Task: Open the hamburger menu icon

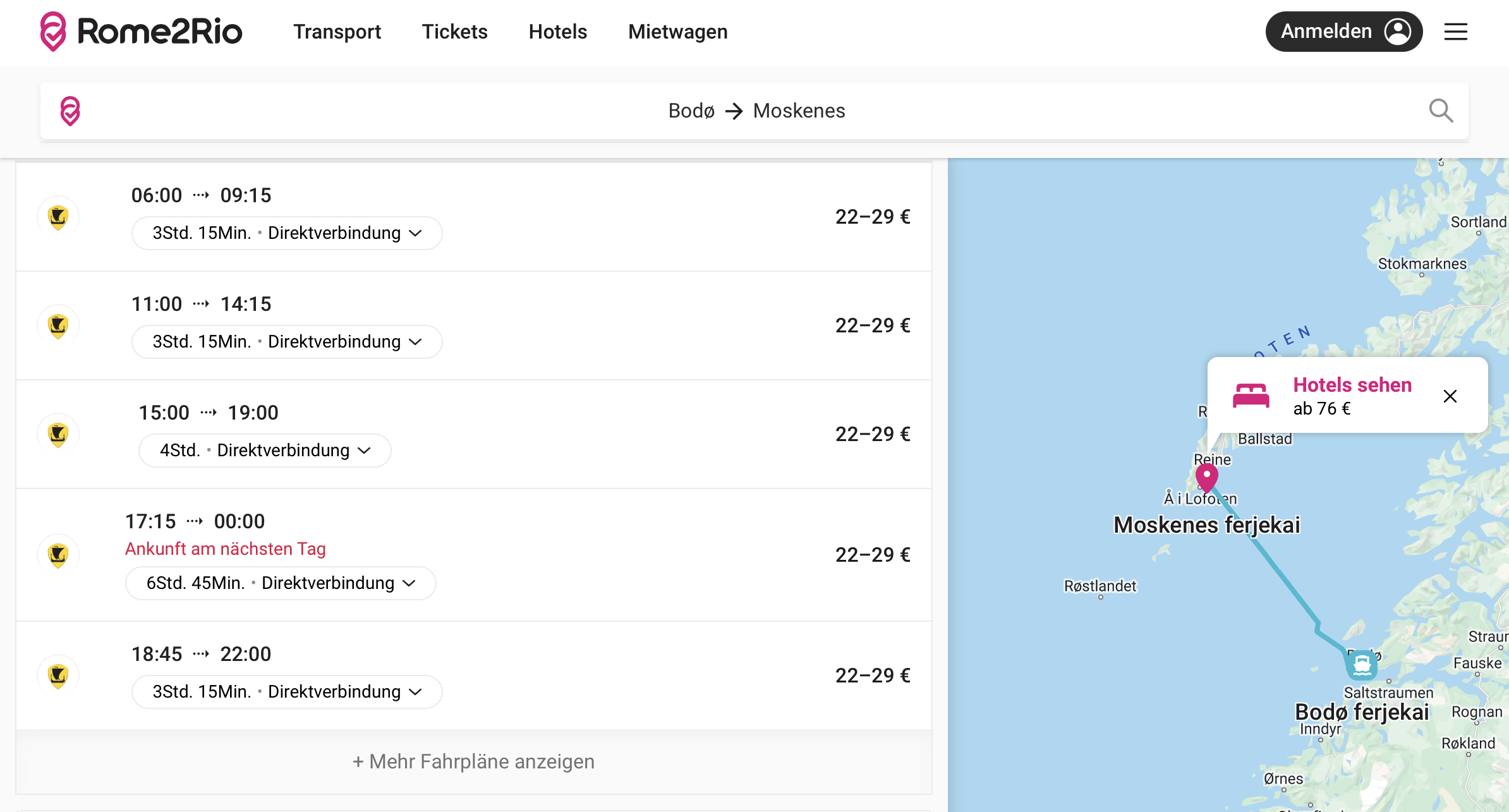Action: 1456,32
